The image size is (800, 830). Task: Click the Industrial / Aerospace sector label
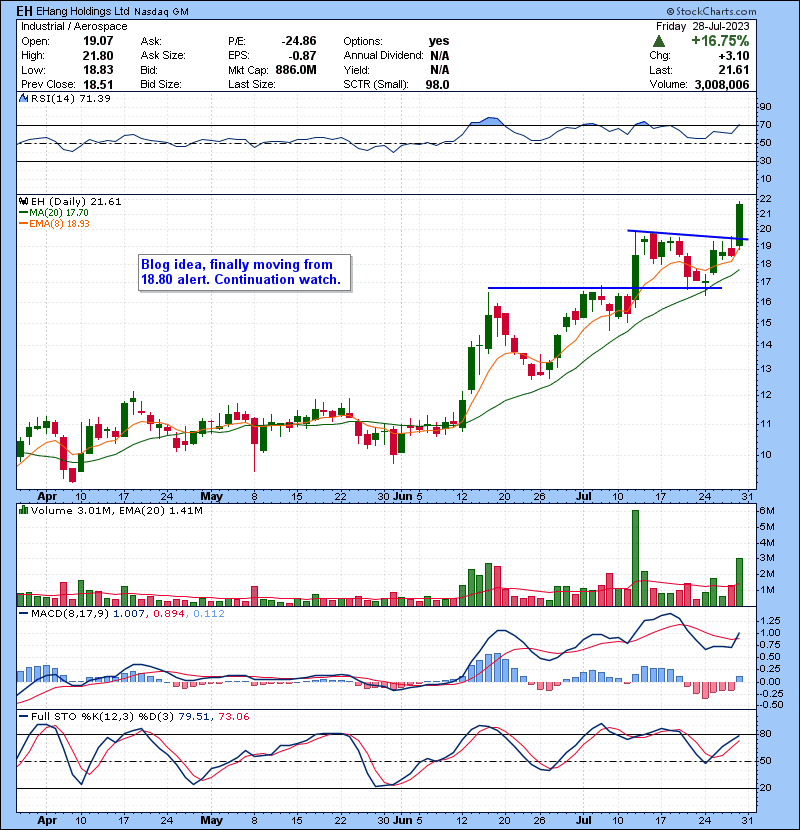click(74, 26)
